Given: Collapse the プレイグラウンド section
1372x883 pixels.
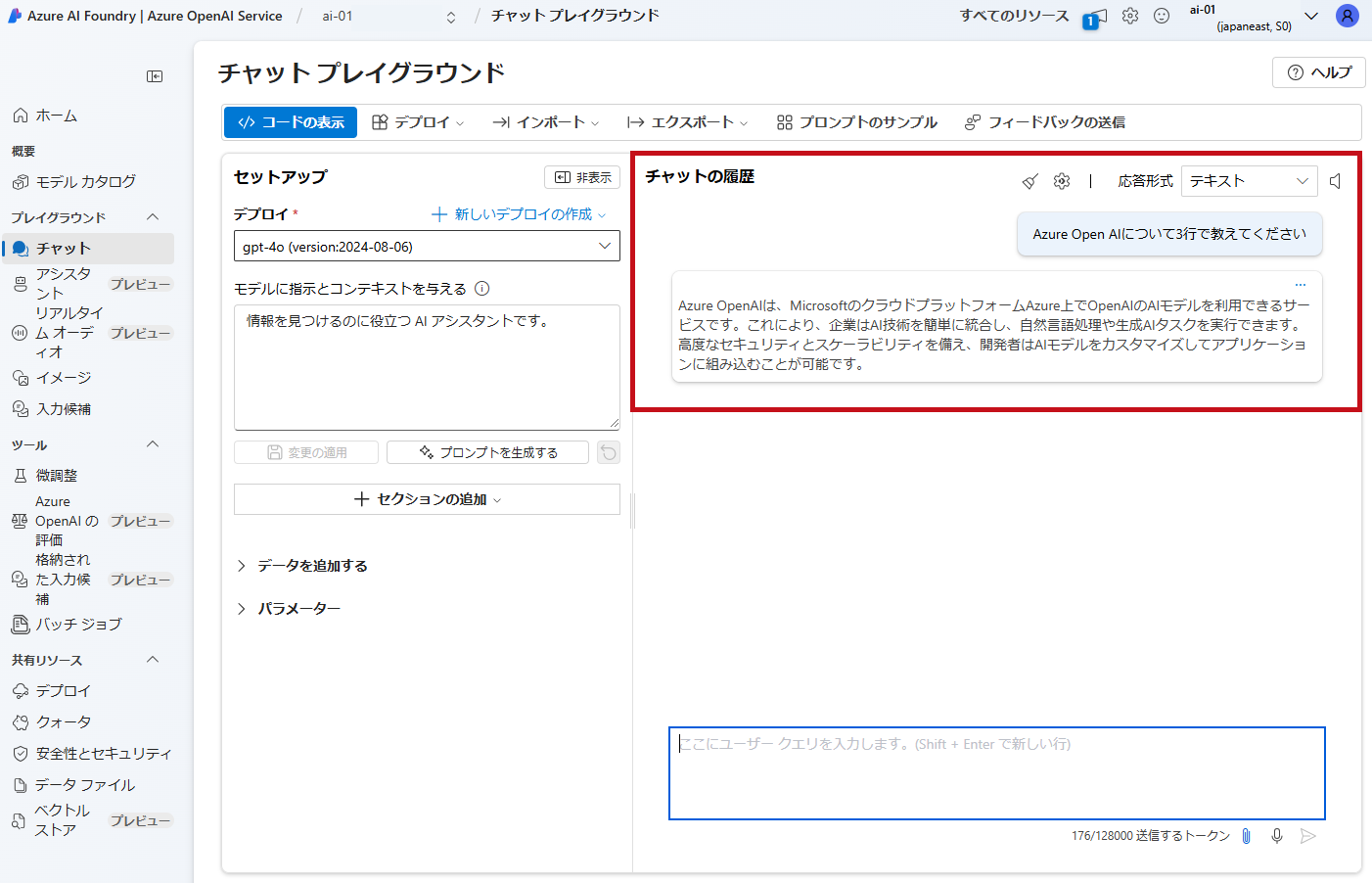Looking at the screenshot, I should point(153,216).
